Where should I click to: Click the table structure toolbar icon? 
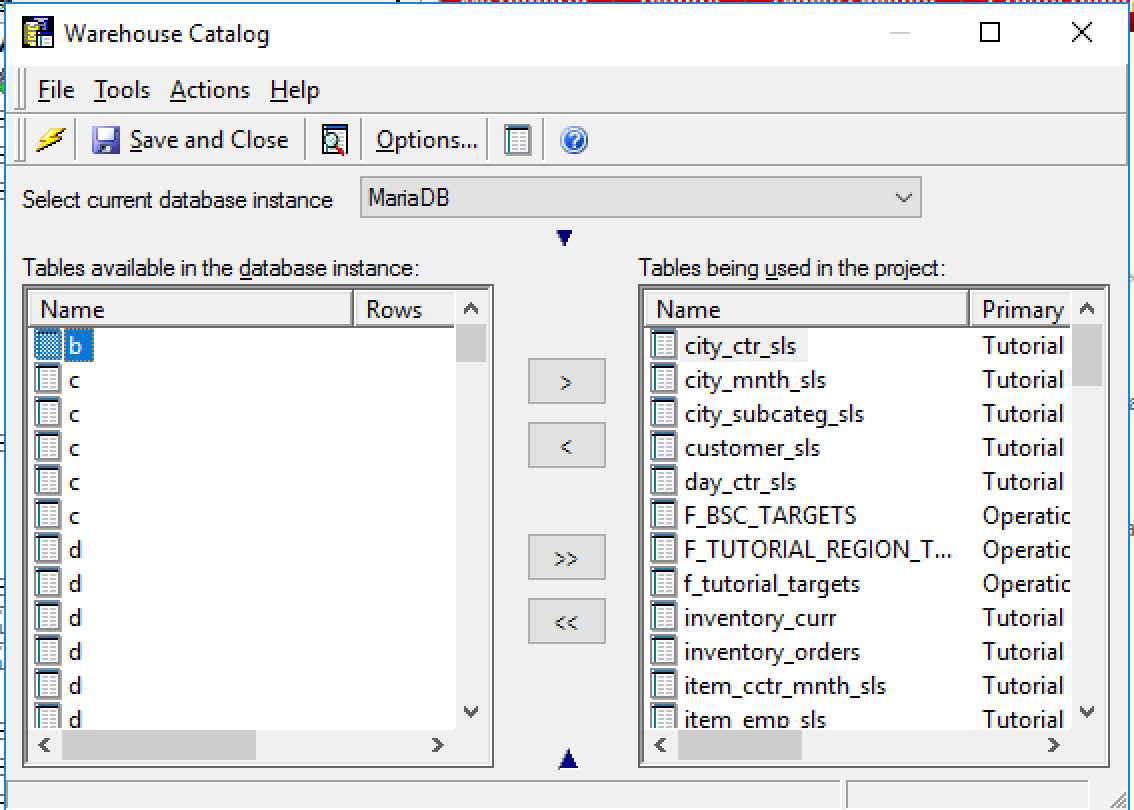[516, 139]
